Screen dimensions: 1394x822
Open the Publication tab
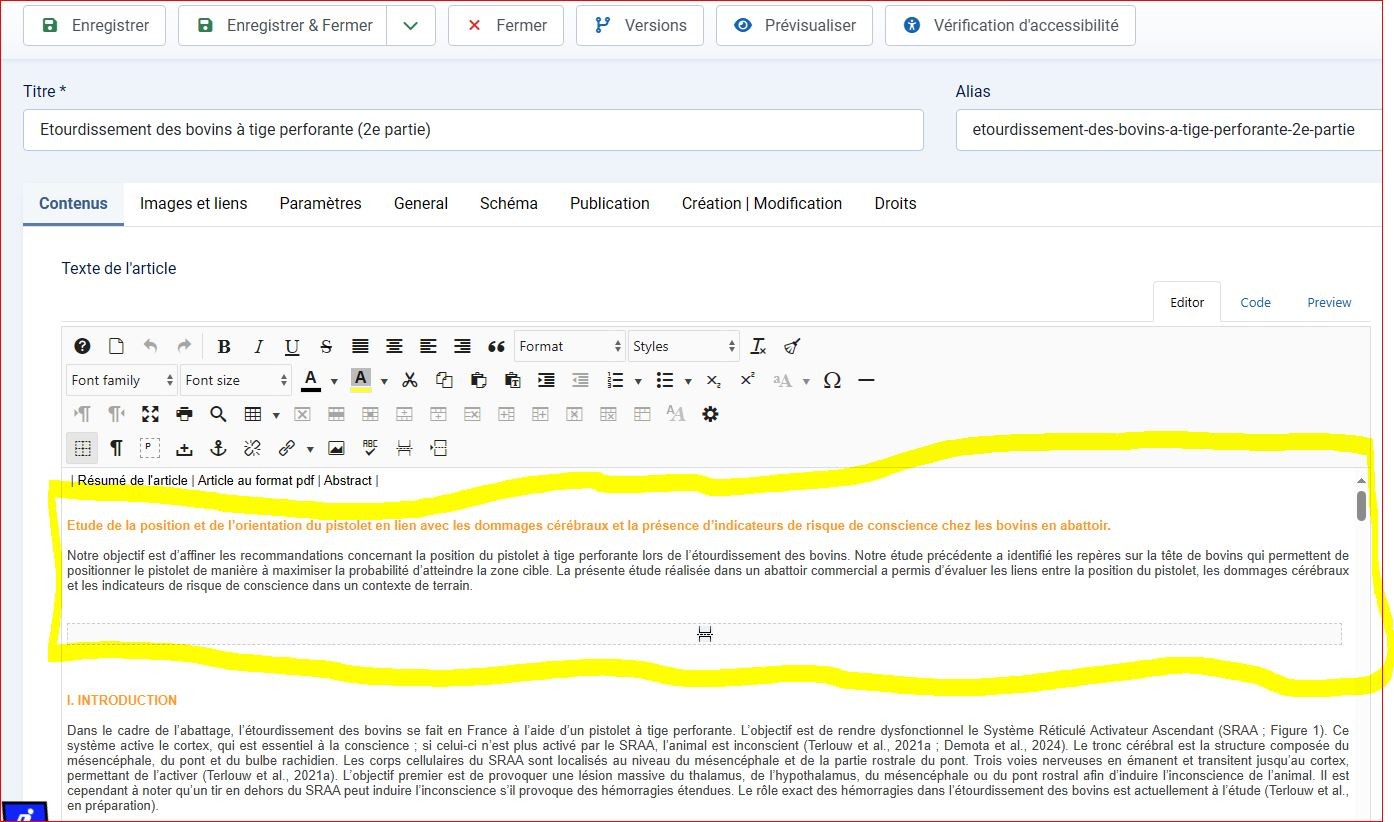click(609, 204)
